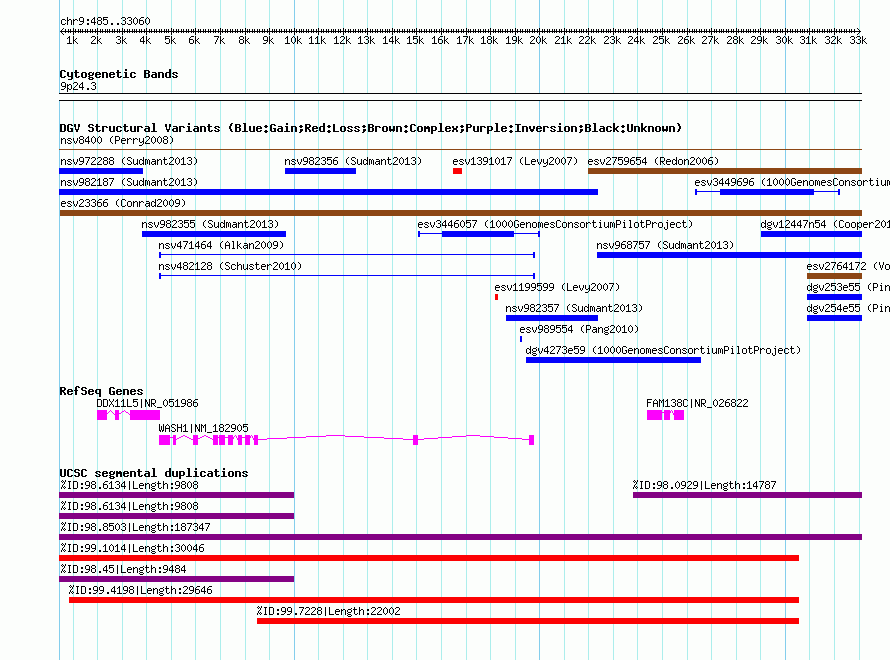Click the %ID:99.1014|Length:30046 duplication label
Image resolution: width=890 pixels, height=660 pixels.
132,548
